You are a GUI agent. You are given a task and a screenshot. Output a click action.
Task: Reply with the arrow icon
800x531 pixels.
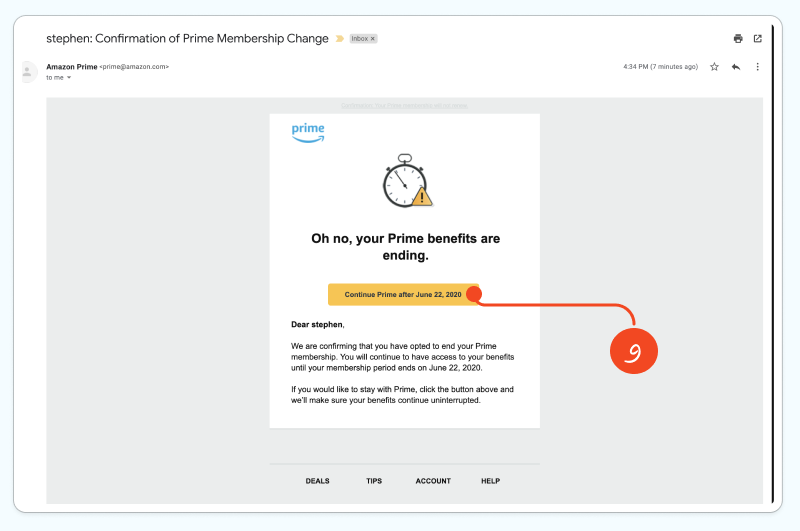736,67
